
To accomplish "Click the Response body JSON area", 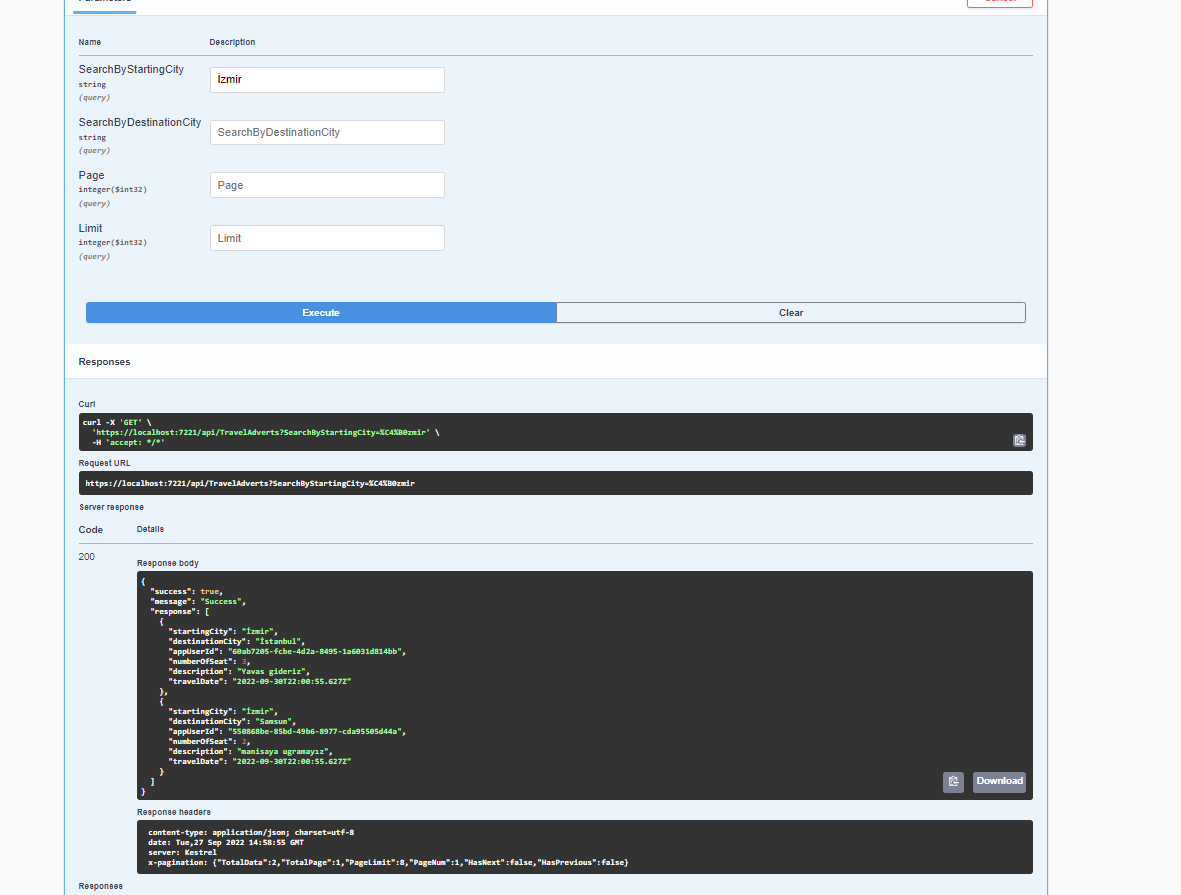I will click(400, 680).
